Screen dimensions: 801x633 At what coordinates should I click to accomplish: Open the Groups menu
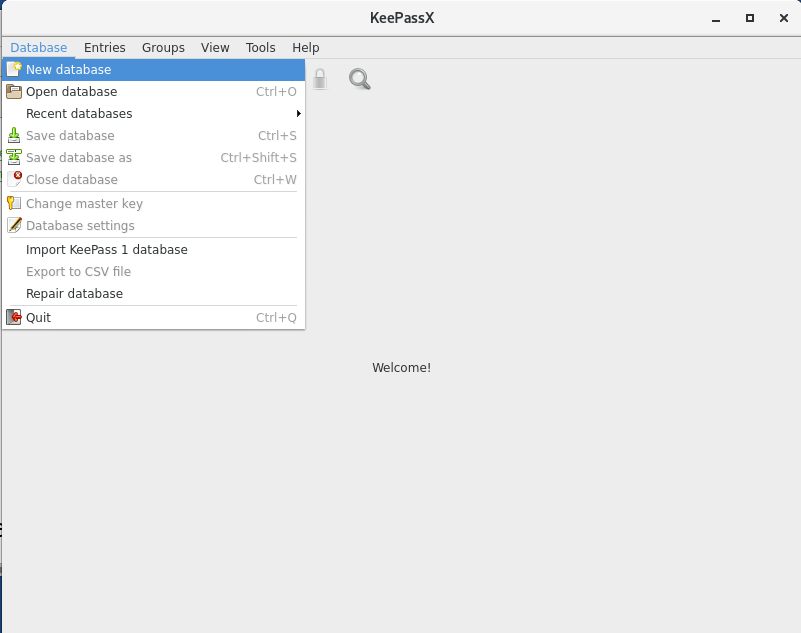163,48
